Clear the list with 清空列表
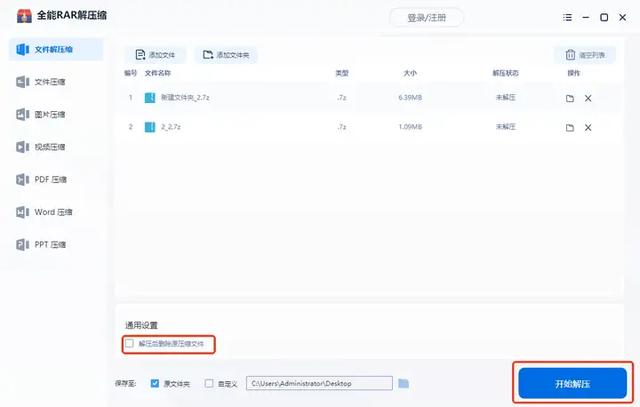Viewport: 640px width, 407px height. (585, 55)
